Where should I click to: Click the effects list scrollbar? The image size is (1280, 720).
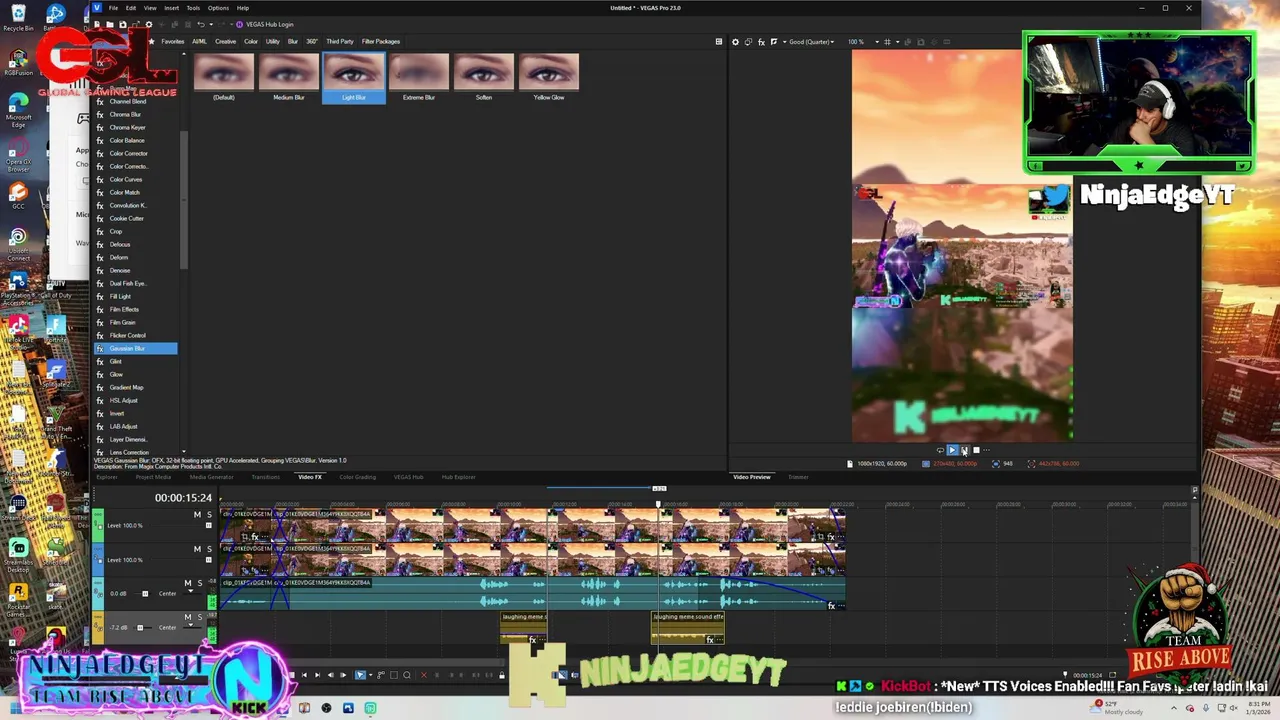point(184,200)
